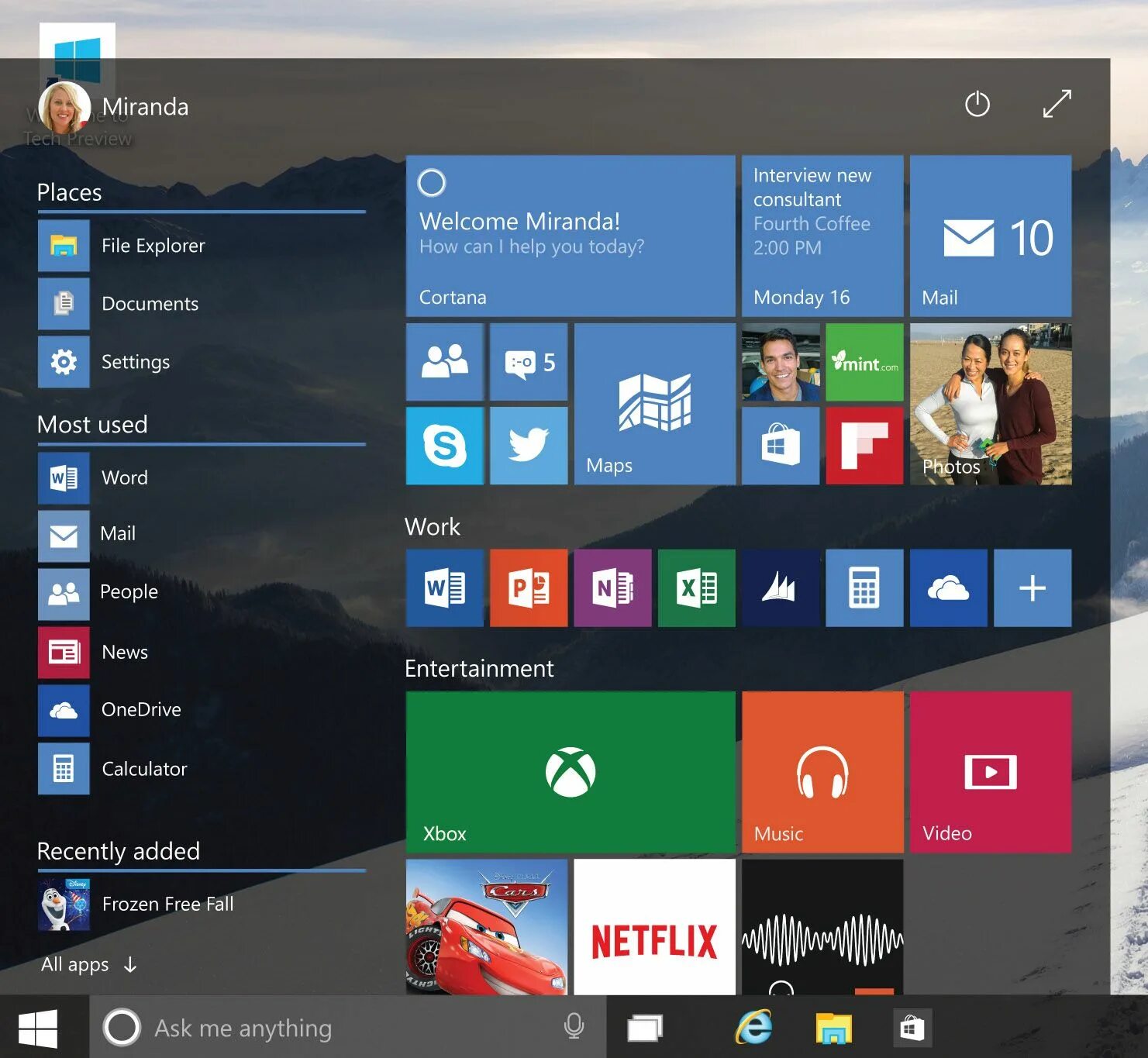Open Miranda's user account menu
The width and height of the screenshot is (1148, 1058).
point(114,107)
